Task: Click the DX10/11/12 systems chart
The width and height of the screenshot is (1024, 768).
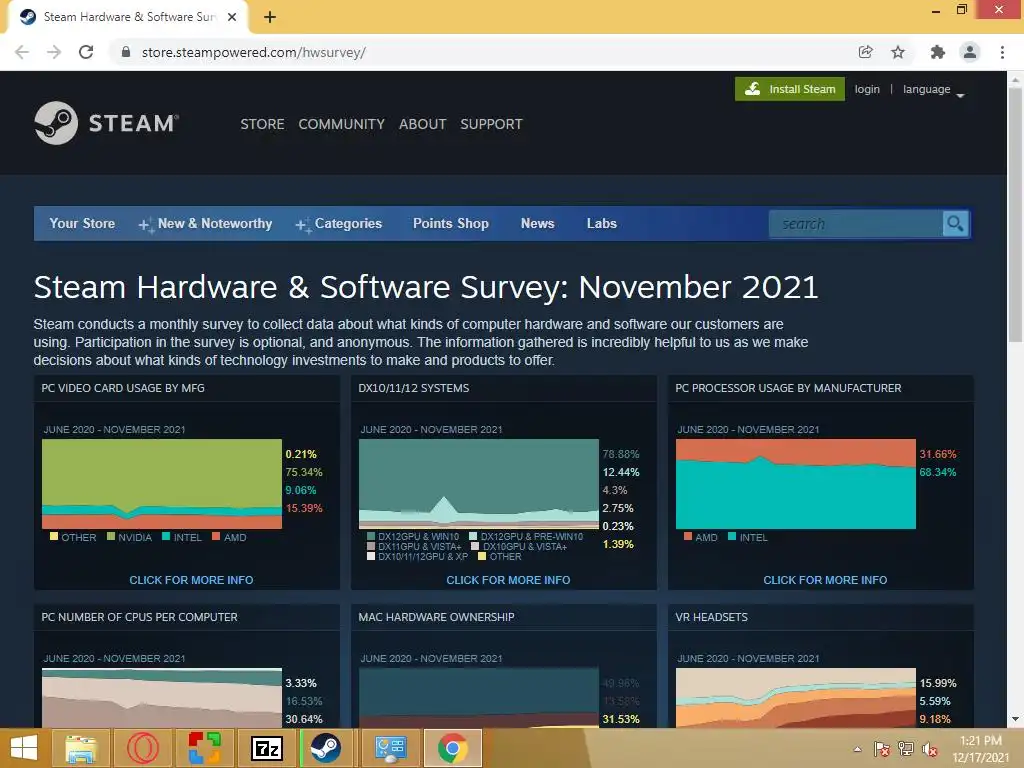Action: click(479, 484)
